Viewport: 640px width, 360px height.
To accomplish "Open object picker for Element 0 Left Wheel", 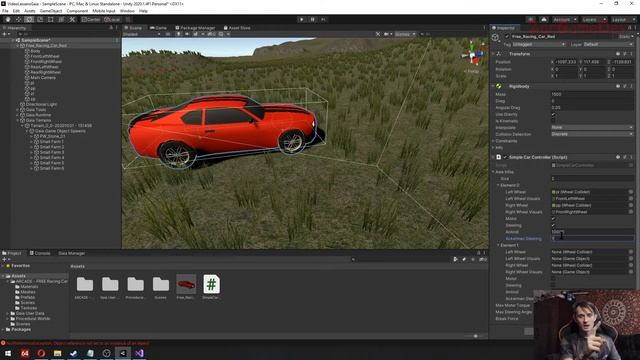I will pos(631,192).
